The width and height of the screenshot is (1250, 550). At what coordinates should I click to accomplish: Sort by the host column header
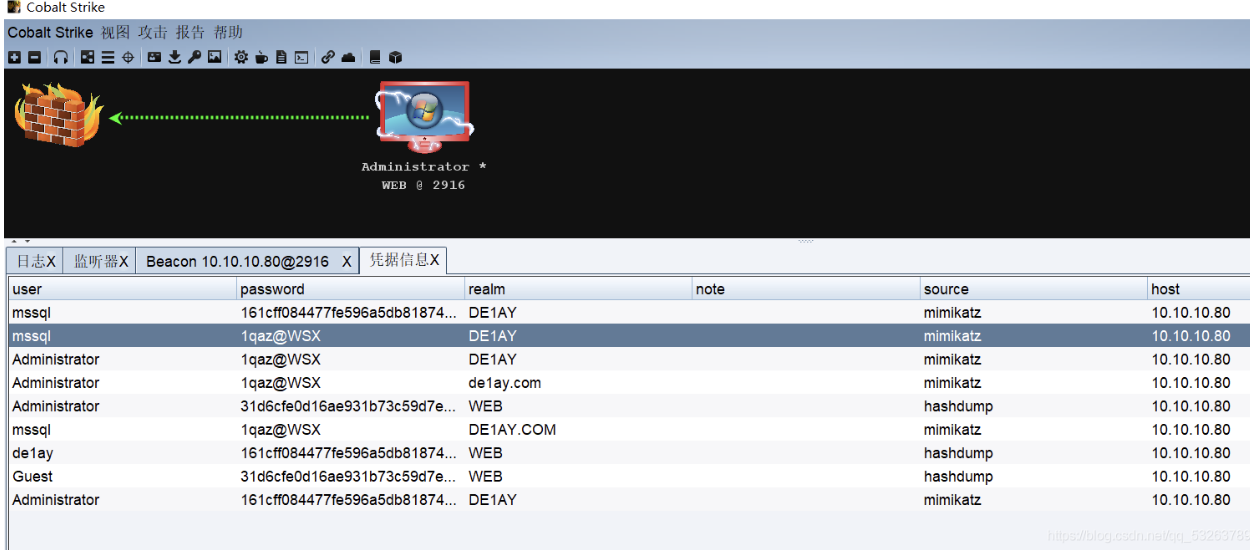click(x=1198, y=289)
